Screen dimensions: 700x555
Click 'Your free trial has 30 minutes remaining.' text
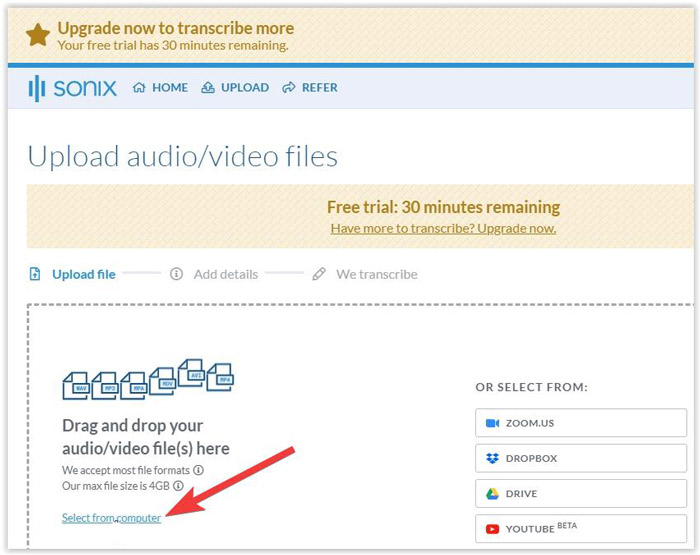coord(173,46)
